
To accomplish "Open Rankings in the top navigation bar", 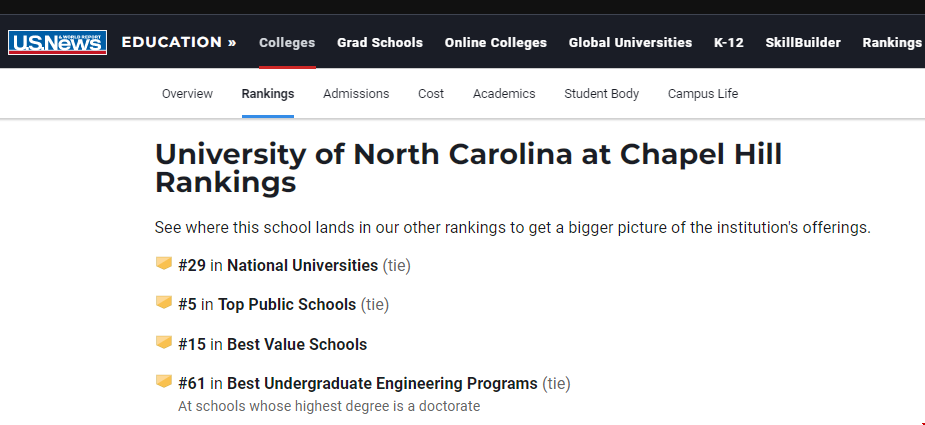I will point(892,42).
